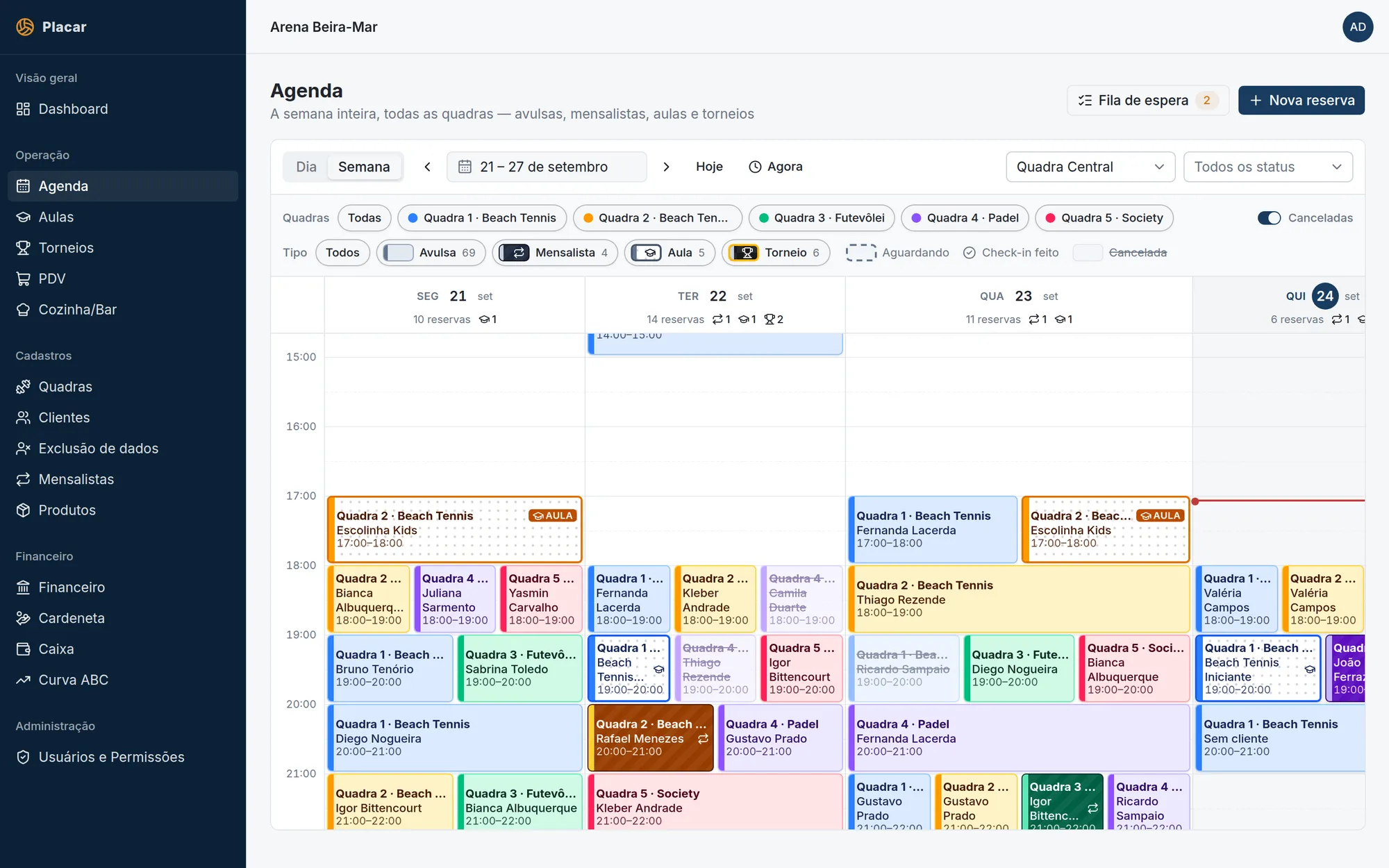Open cancelled Camila Duarte booking

[801, 599]
